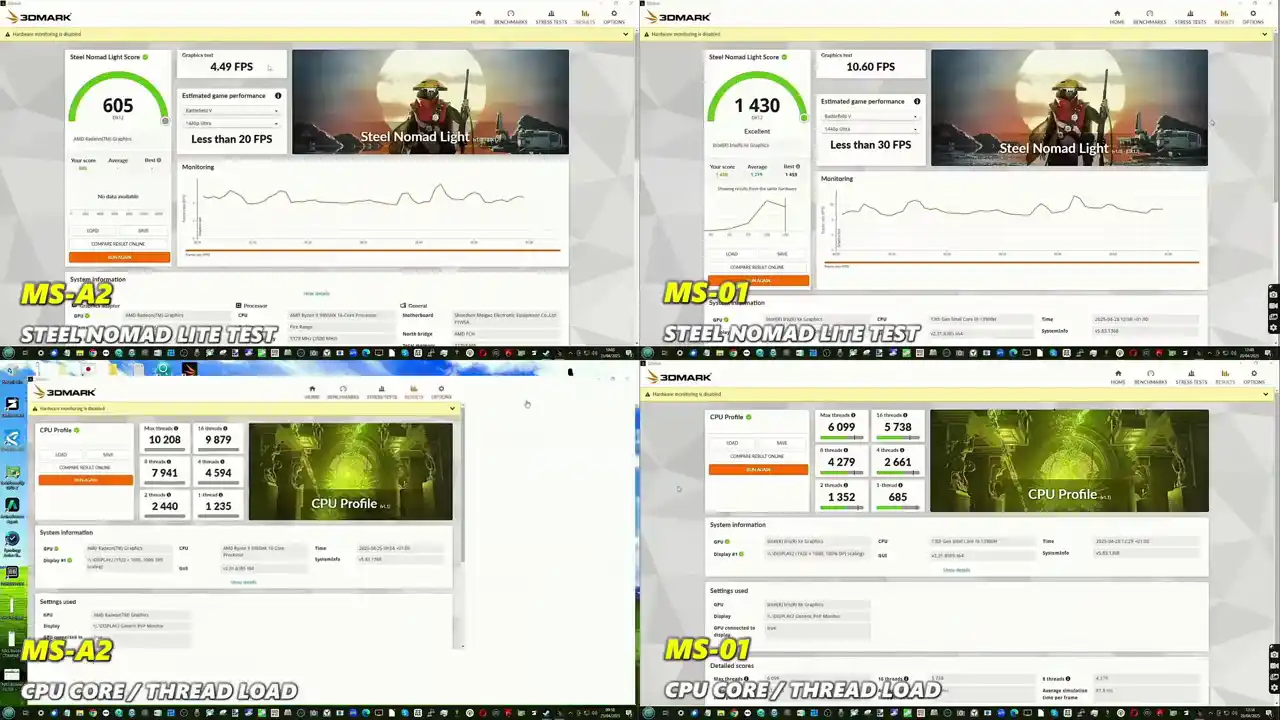The height and width of the screenshot is (720, 1280).
Task: Click orange Run Again in 10 208 CPU Profile window
Action: click(x=86, y=480)
